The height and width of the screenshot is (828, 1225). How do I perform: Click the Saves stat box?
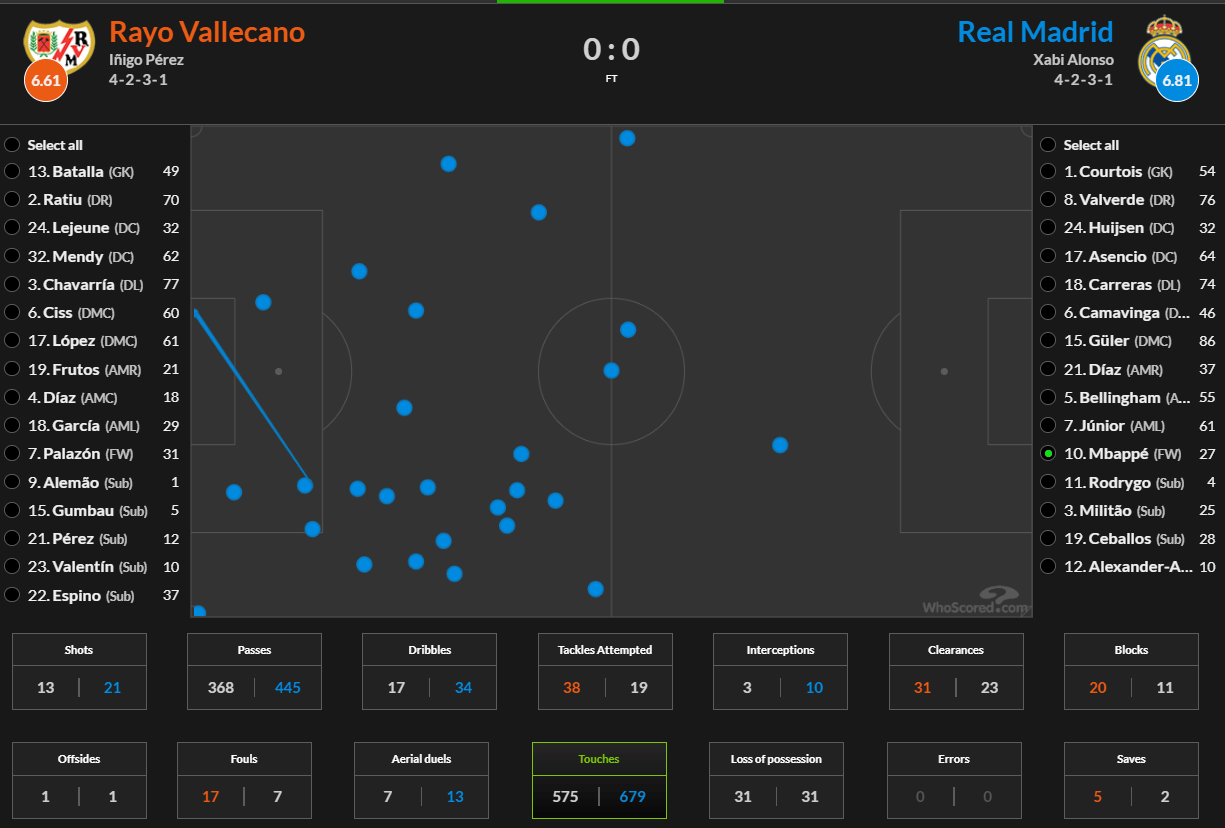point(1131,780)
